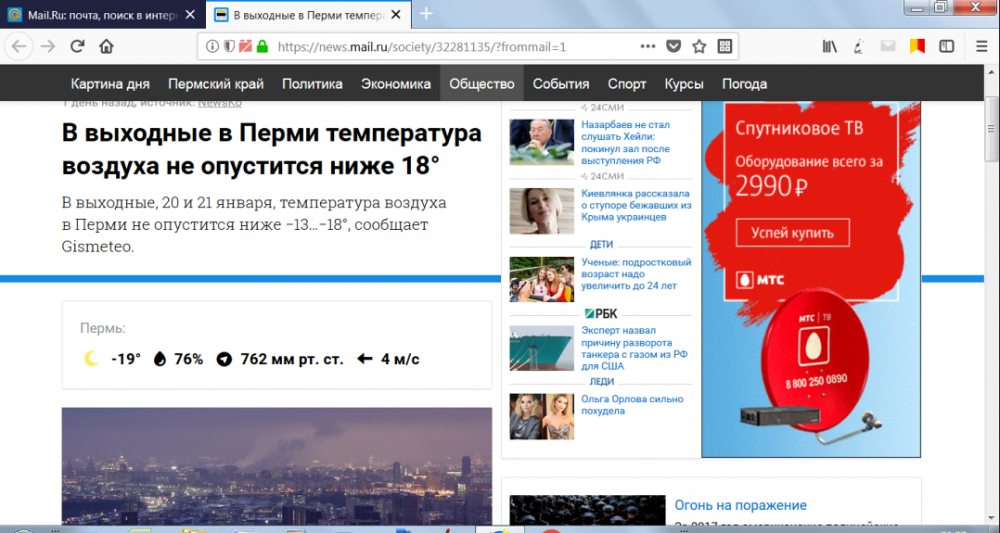Reload the current page
1000x533 pixels.
pos(77,46)
